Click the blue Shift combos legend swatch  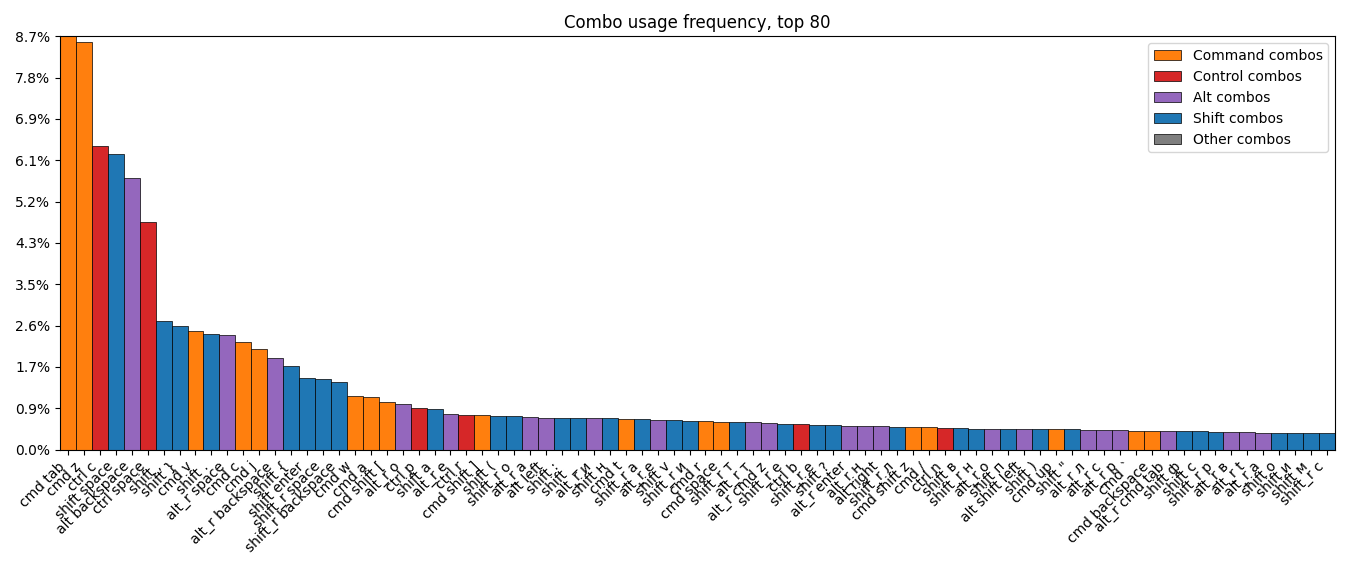(x=1167, y=119)
